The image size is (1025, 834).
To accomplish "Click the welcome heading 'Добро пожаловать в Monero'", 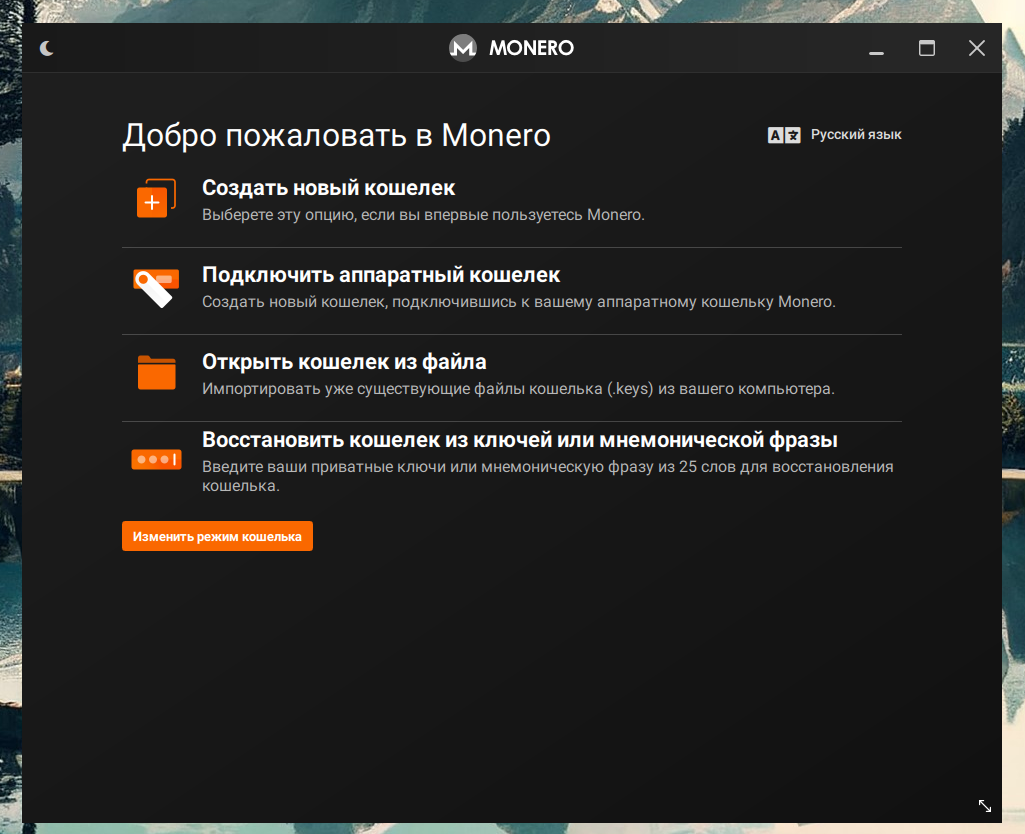I will click(x=337, y=136).
